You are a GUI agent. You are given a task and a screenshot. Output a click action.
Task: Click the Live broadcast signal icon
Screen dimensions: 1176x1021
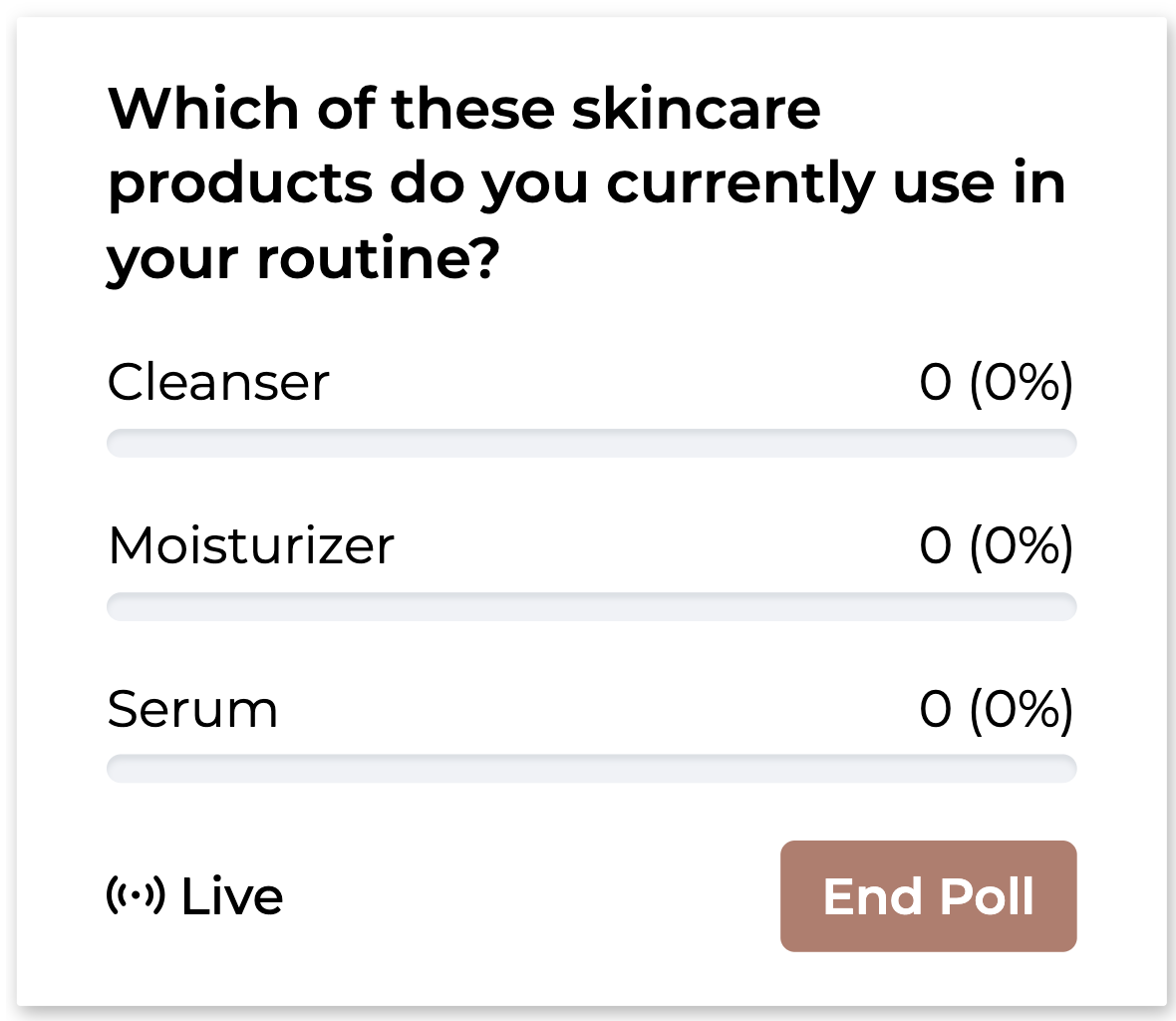(x=136, y=895)
